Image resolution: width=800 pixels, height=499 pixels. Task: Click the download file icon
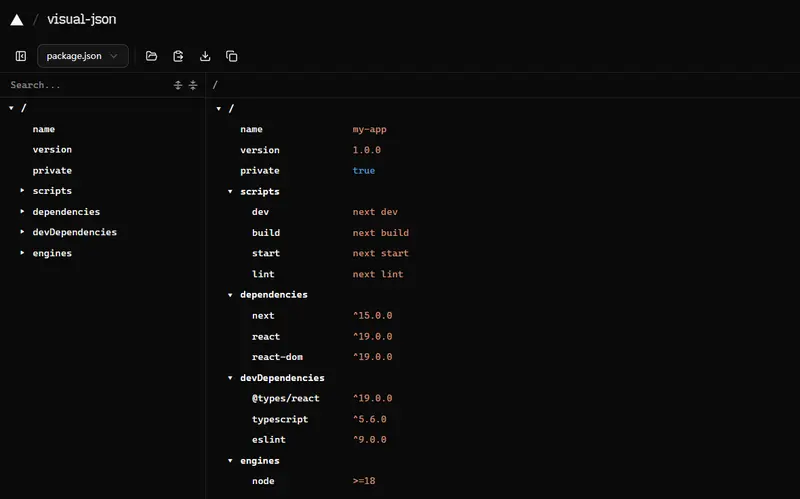(x=205, y=56)
